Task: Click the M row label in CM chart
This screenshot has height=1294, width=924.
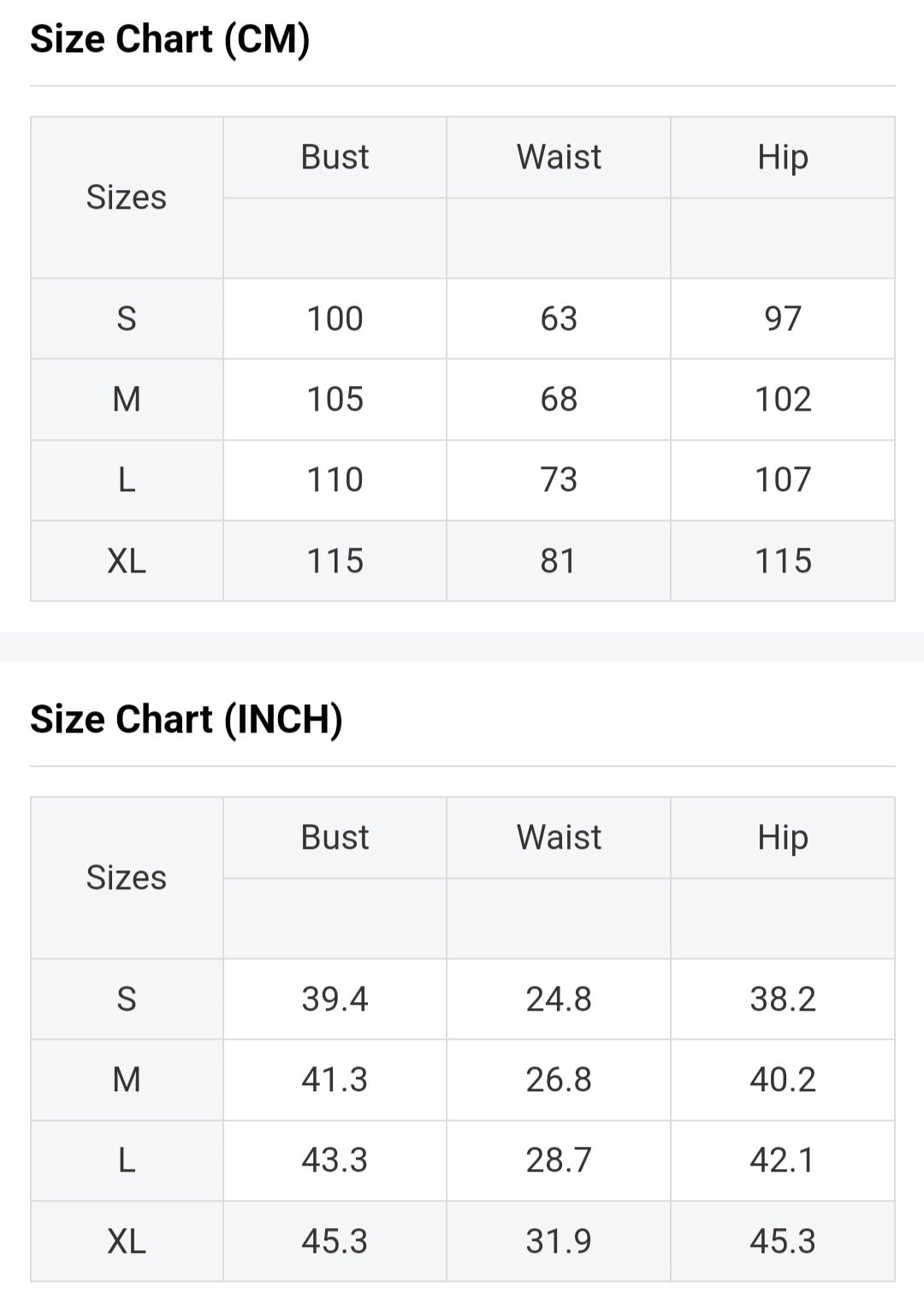Action: pos(127,400)
